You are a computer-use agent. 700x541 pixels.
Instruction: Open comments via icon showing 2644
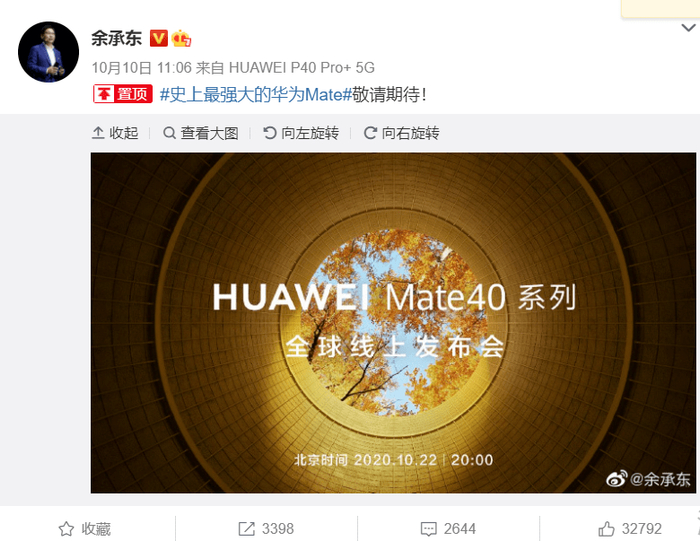(x=429, y=529)
